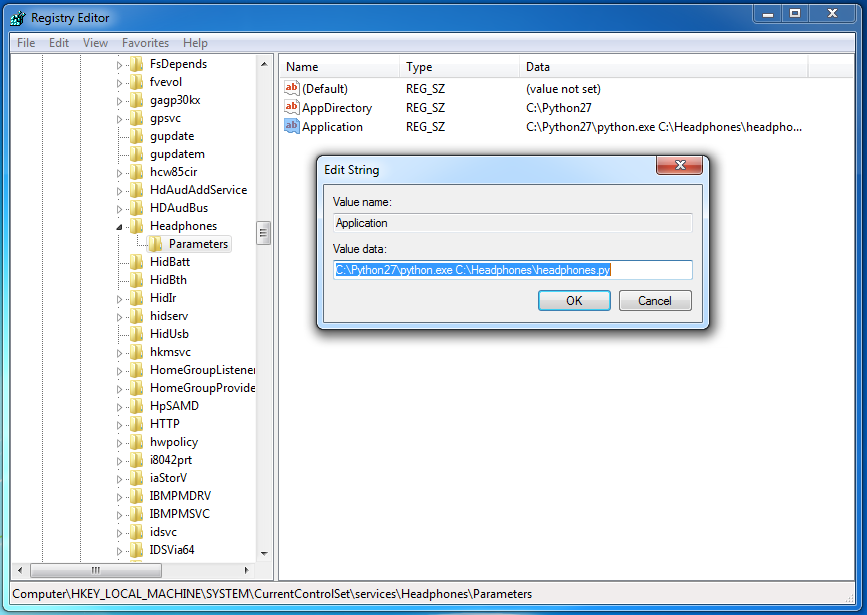Viewport: 867px width, 615px height.
Task: Click the hidserv folder icon
Action: coord(137,316)
